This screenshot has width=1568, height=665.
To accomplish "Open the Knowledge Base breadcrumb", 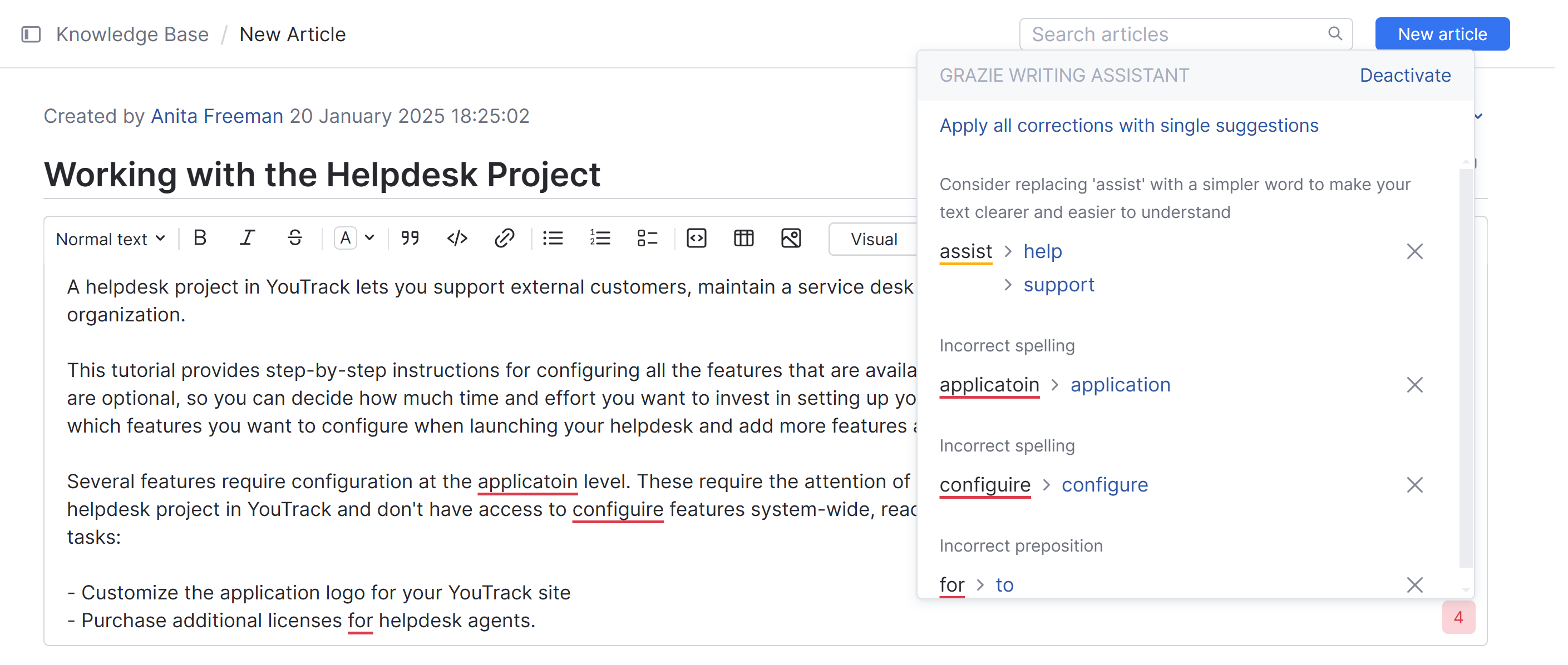I will coord(132,34).
